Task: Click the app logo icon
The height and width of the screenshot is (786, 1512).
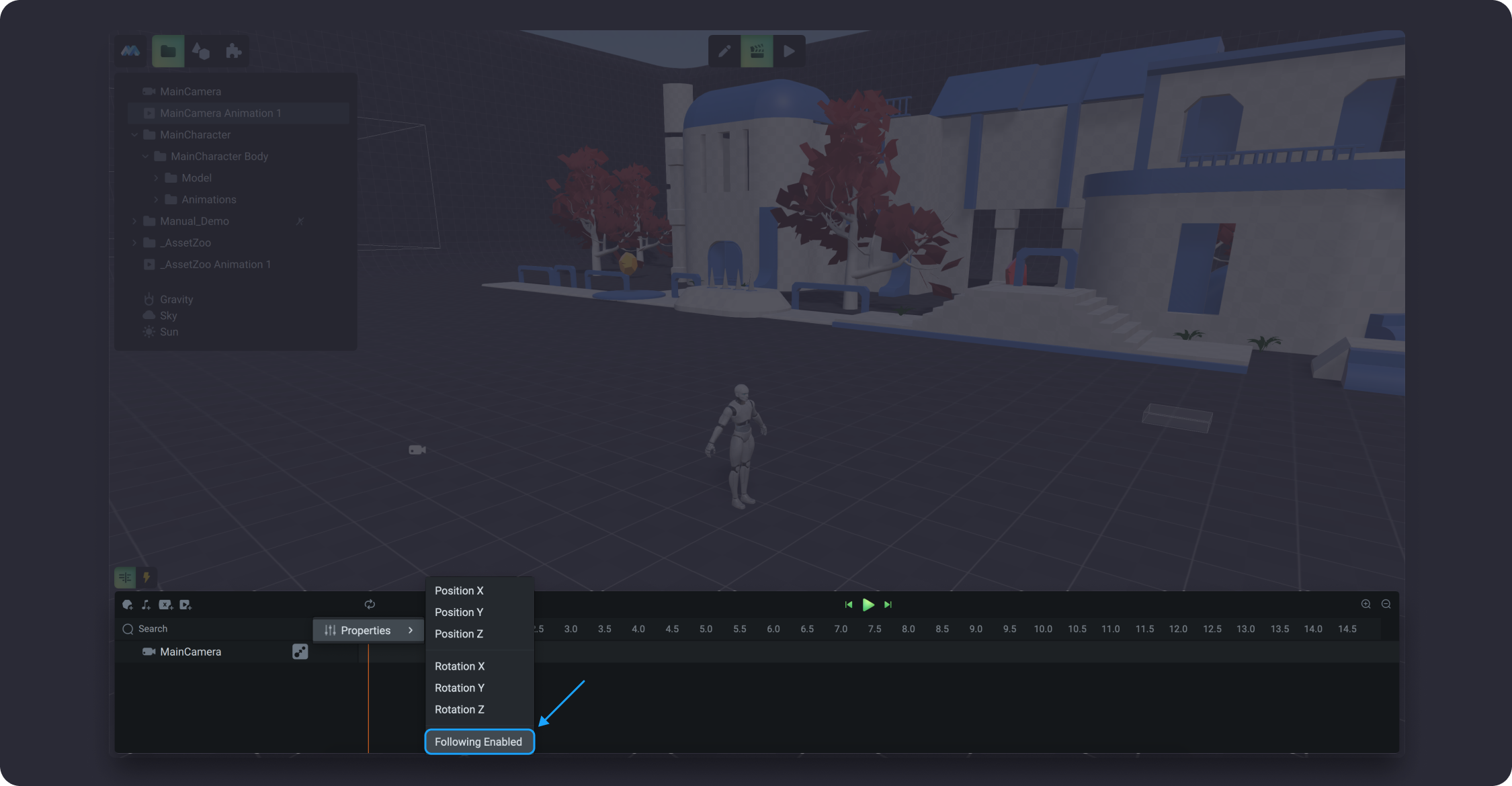Action: pyautogui.click(x=130, y=51)
